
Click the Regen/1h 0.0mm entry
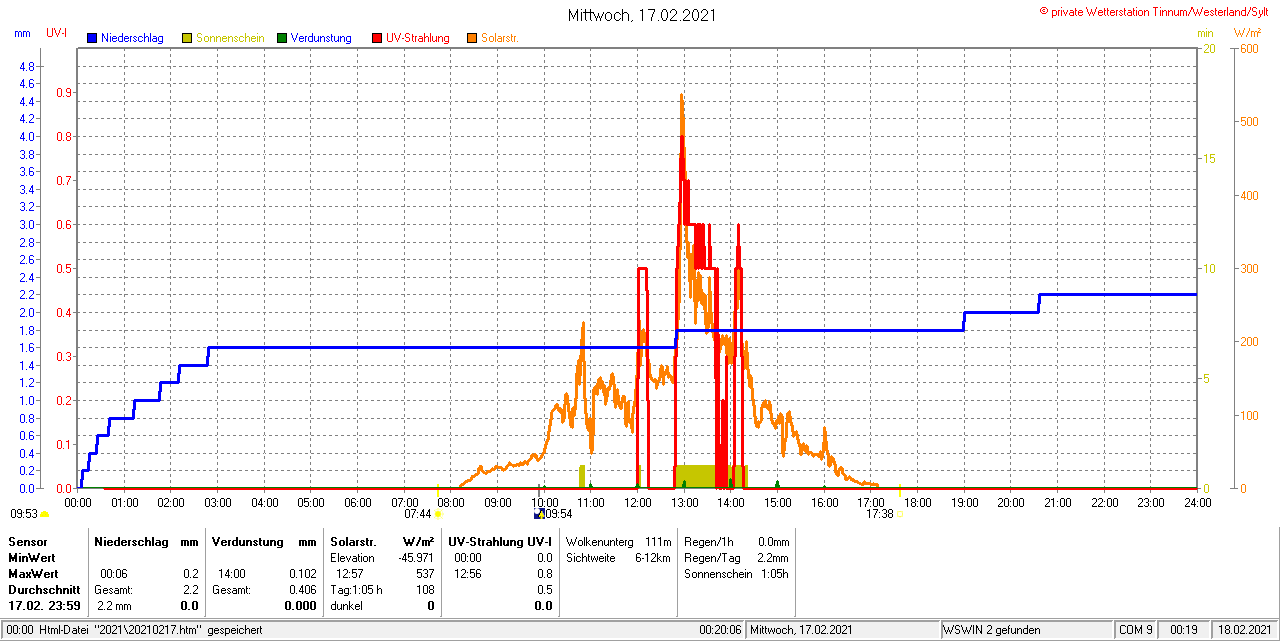[737, 541]
